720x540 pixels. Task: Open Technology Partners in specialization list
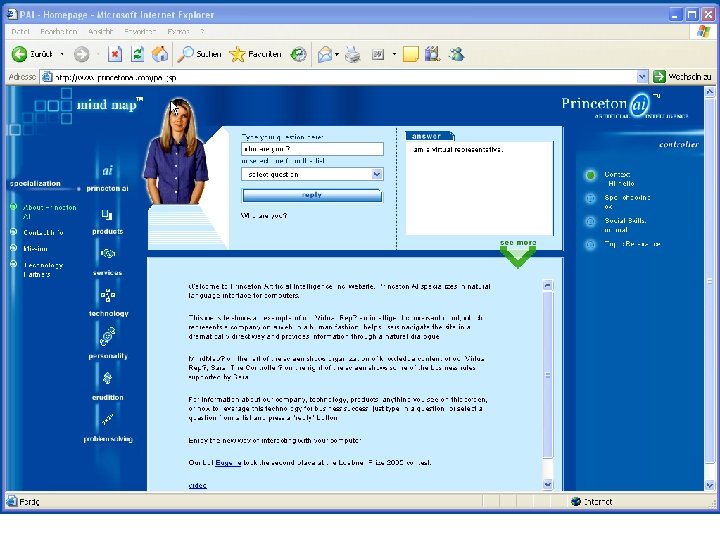tap(43, 270)
